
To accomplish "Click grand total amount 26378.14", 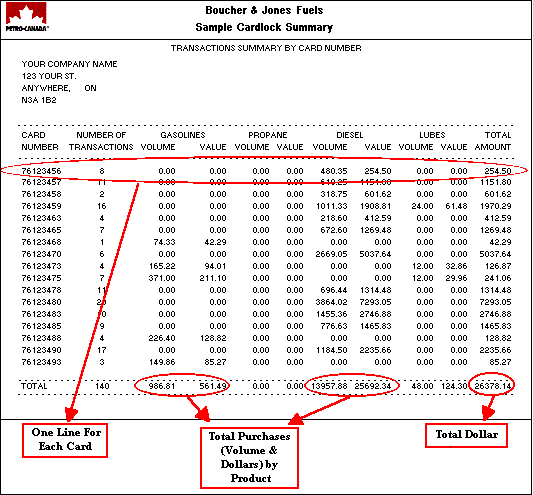I will click(493, 386).
